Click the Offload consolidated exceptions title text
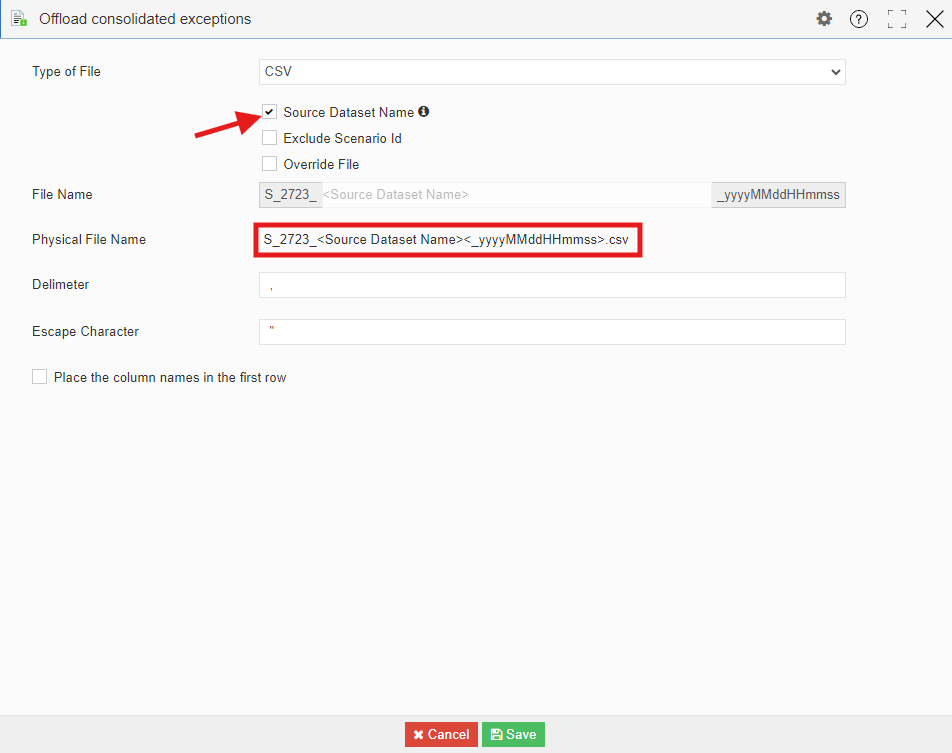The width and height of the screenshot is (952, 753). tap(145, 19)
